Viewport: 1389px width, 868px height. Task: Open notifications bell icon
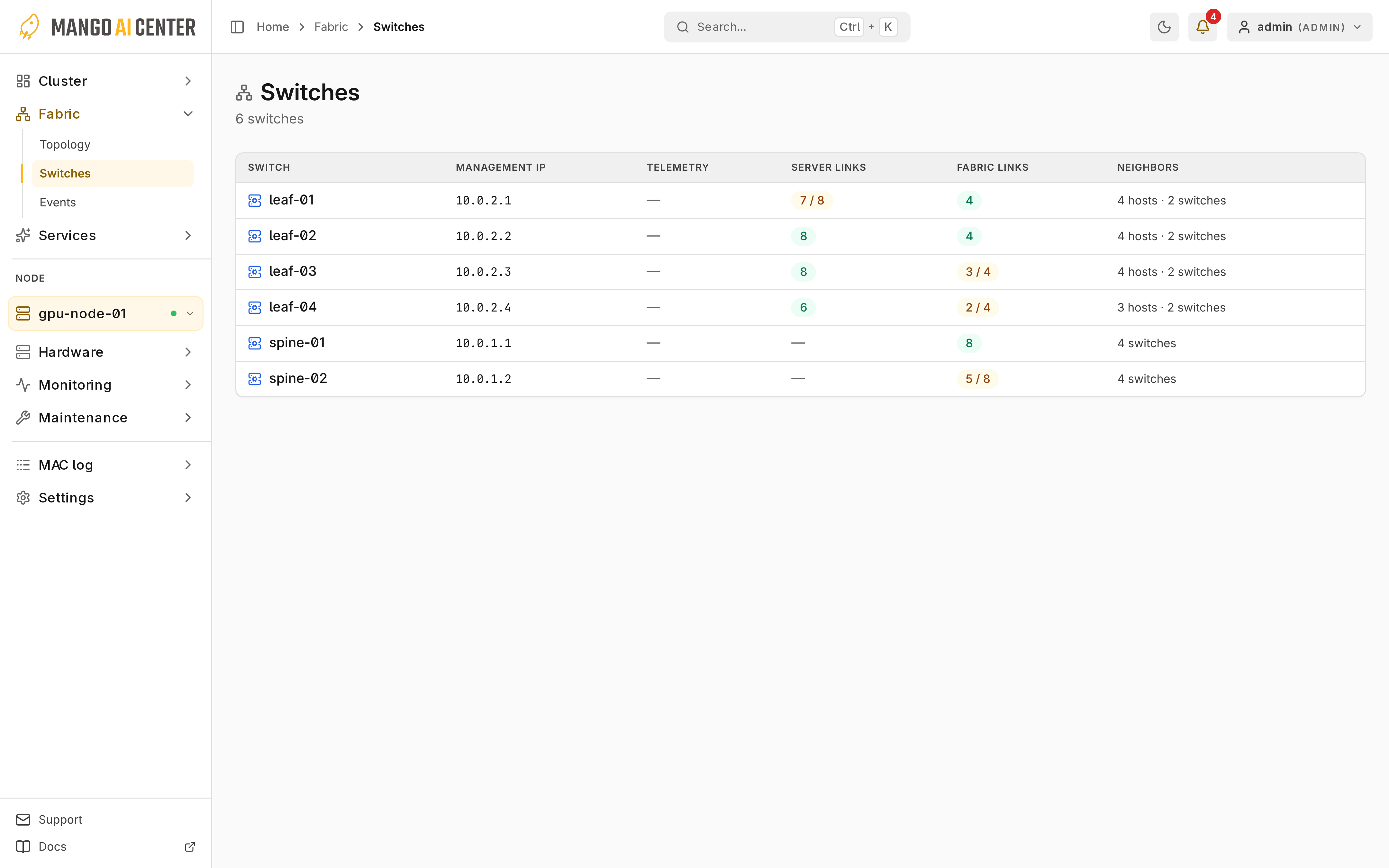tap(1202, 27)
